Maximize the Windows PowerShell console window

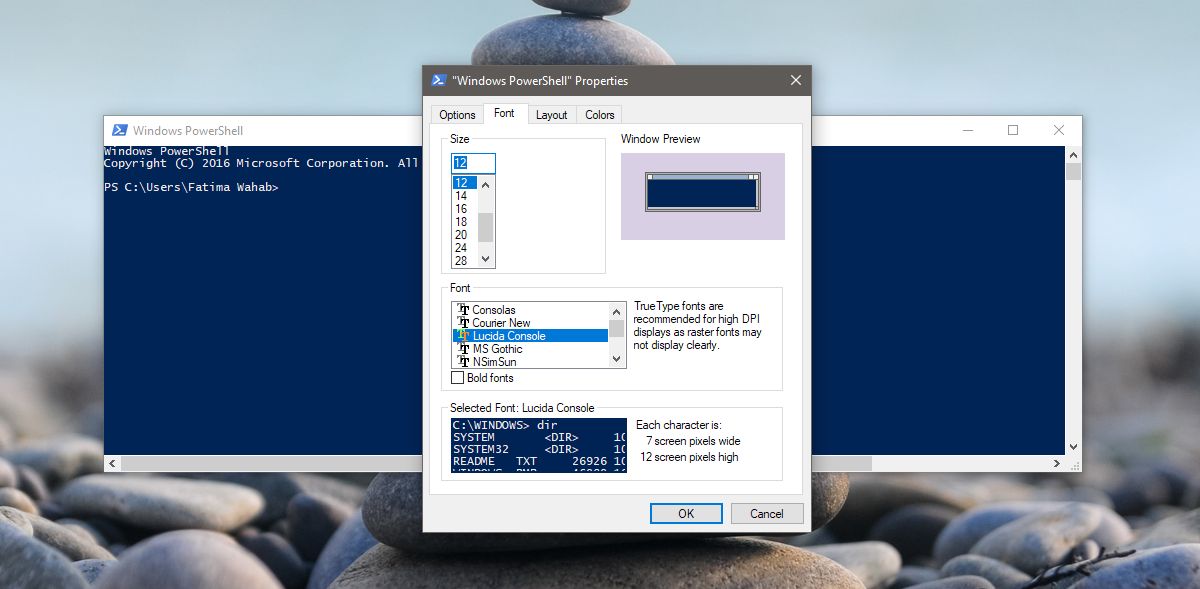(1013, 130)
